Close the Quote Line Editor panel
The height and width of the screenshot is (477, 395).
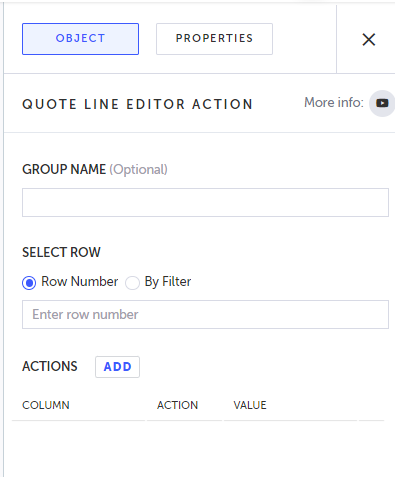[x=369, y=40]
